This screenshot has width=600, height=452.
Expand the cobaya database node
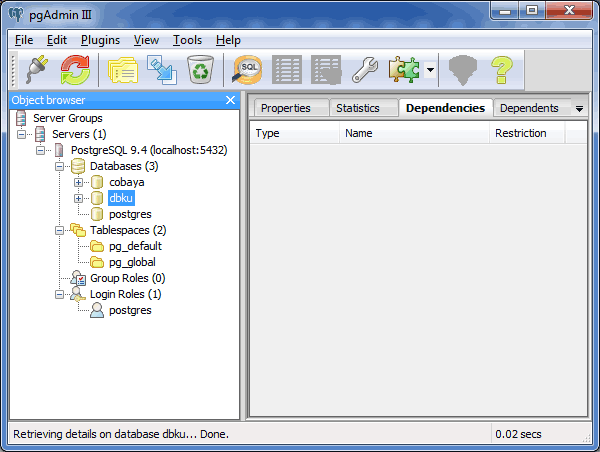point(78,183)
